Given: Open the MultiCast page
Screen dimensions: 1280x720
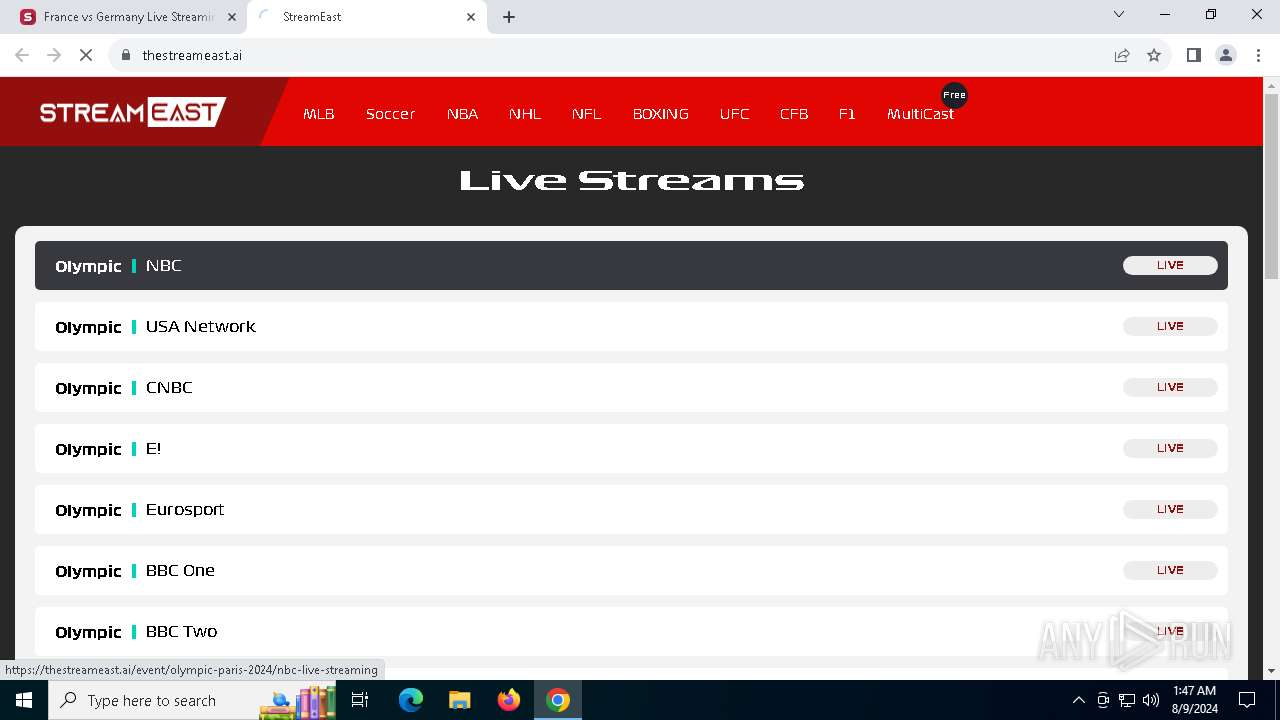Looking at the screenshot, I should click(920, 114).
